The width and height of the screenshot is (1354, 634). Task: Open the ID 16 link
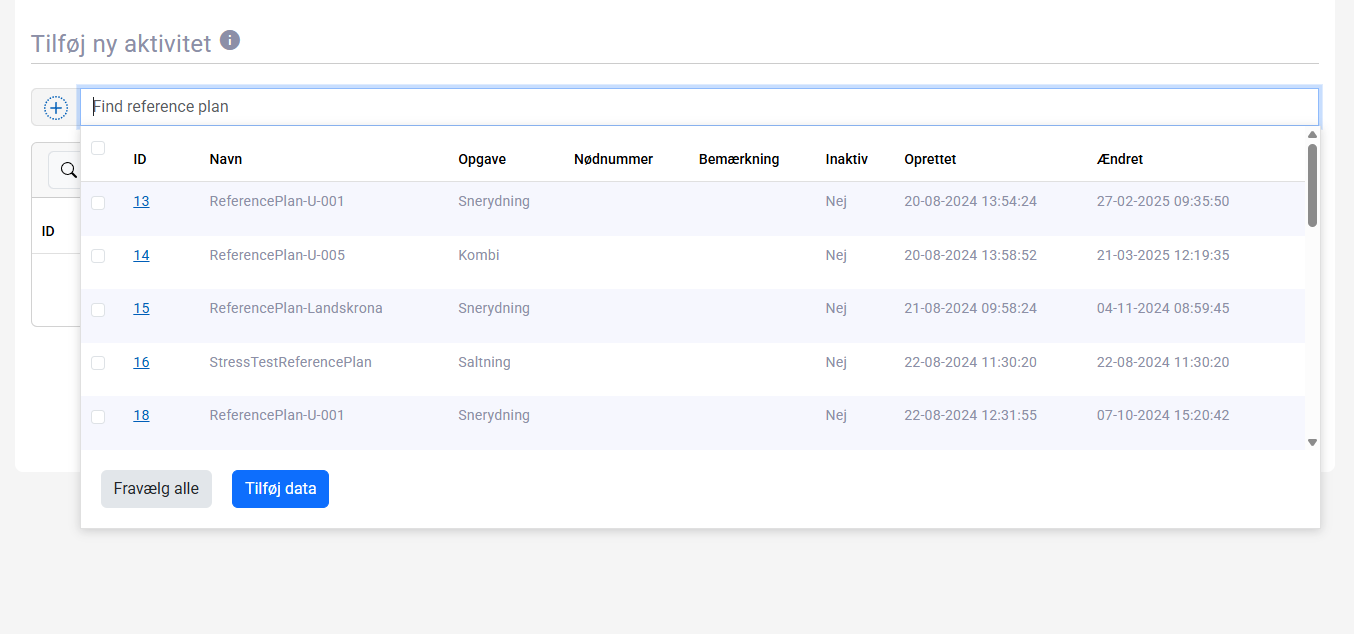141,362
